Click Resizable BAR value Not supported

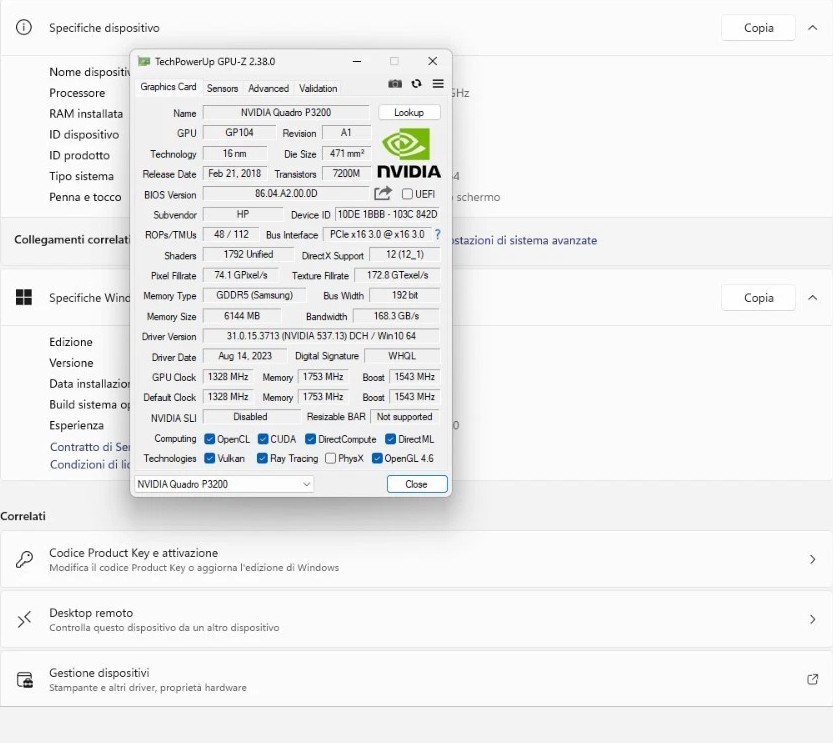point(405,417)
